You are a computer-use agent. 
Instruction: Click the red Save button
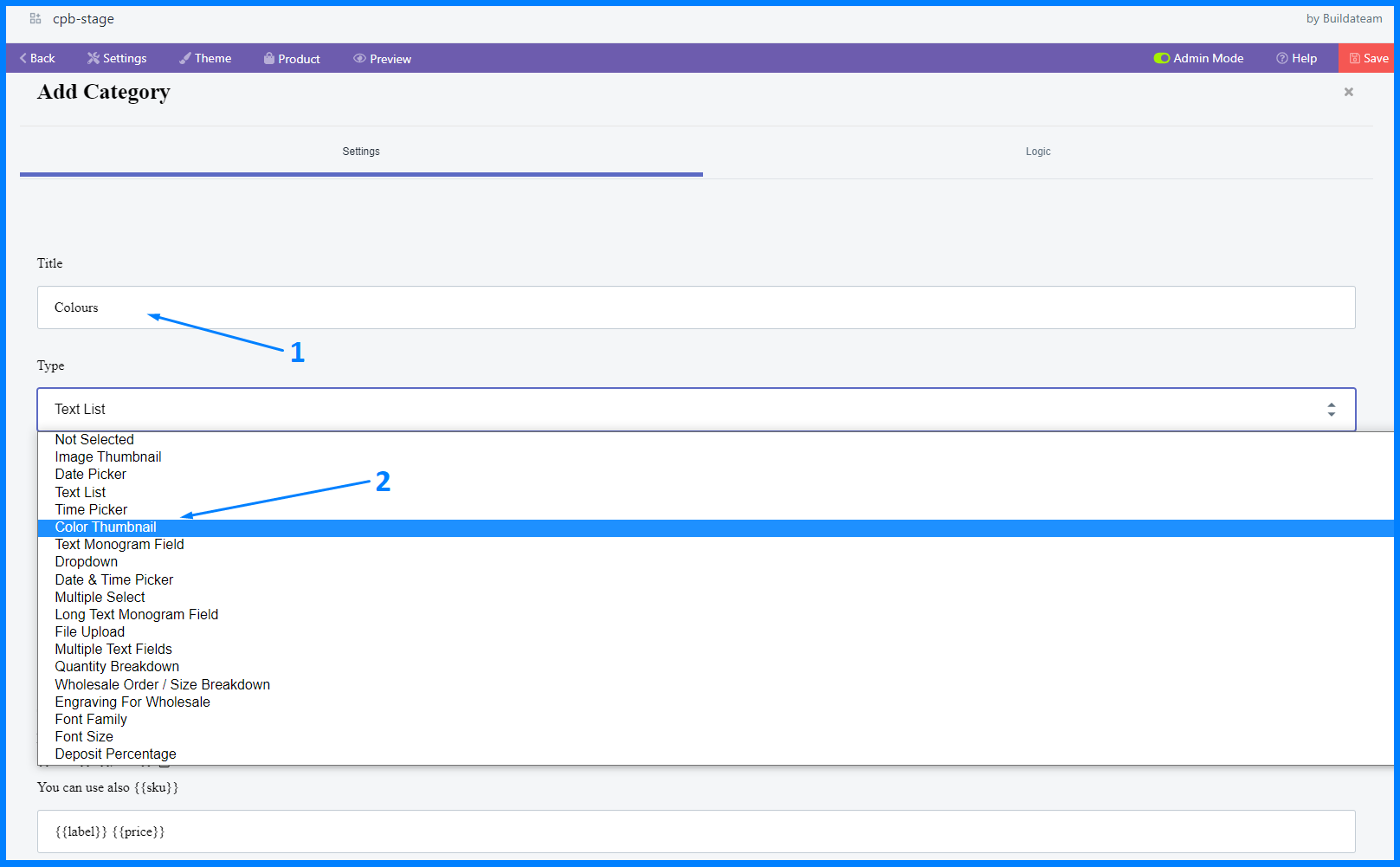click(1368, 58)
